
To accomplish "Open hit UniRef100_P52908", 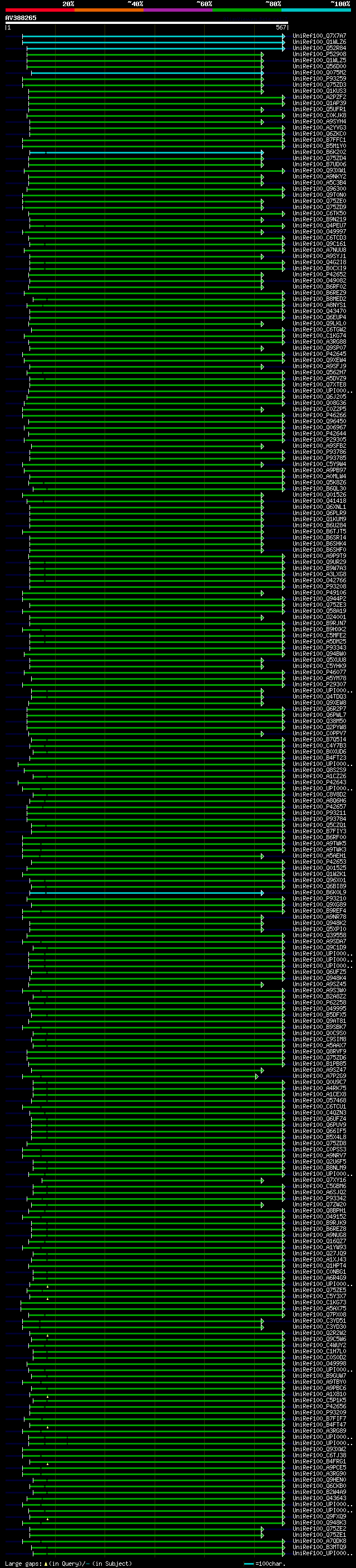I will (319, 54).
